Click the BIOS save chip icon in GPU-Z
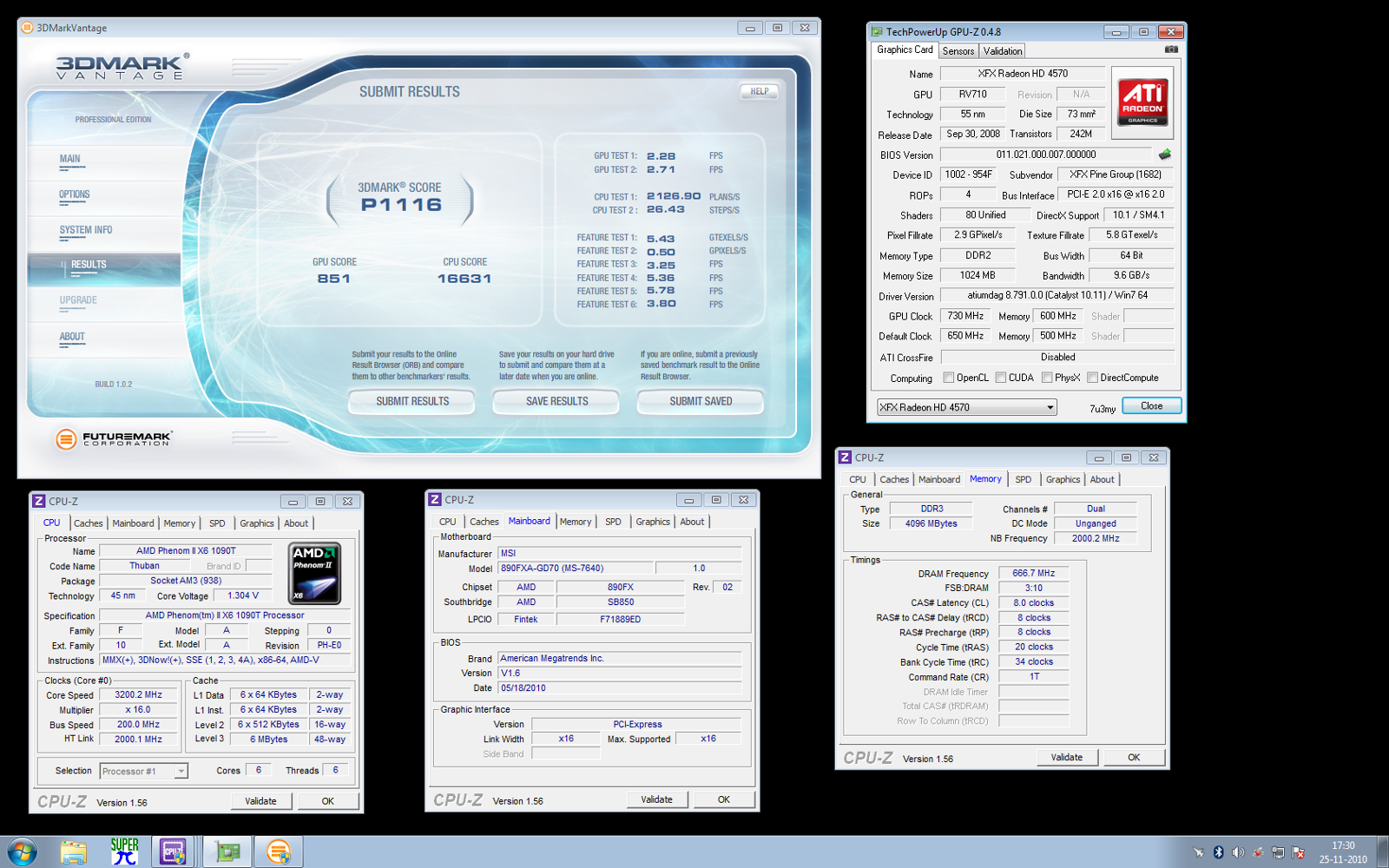1389x868 pixels. (1164, 155)
